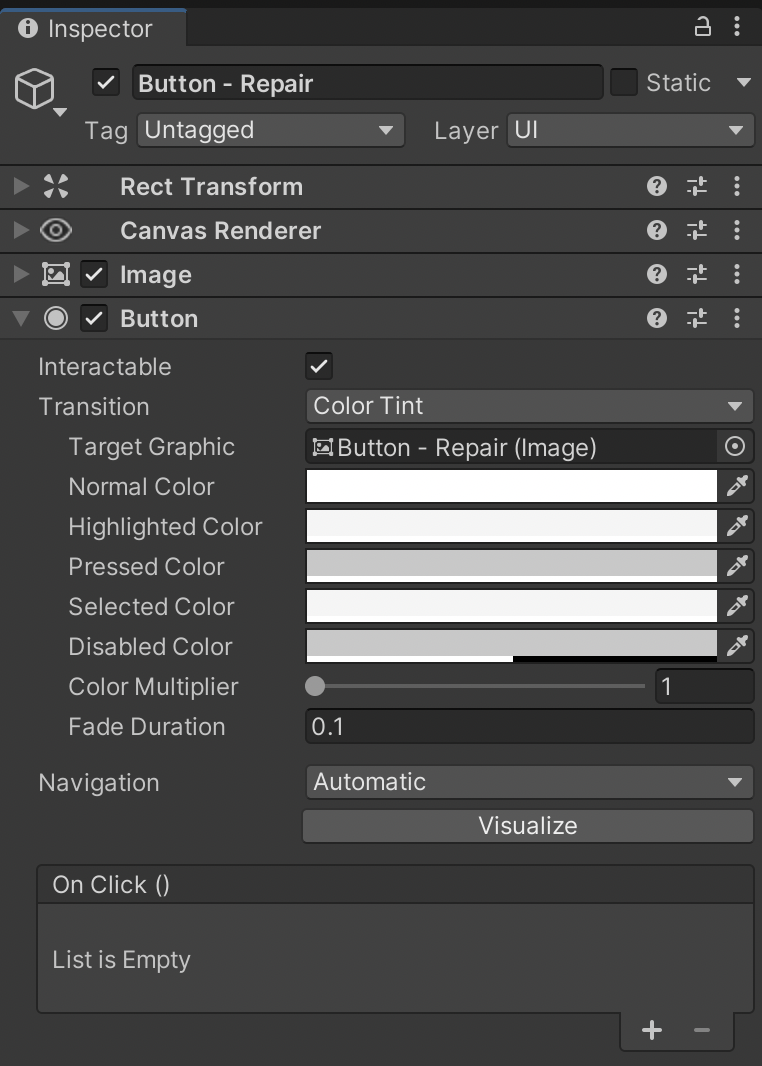Image resolution: width=762 pixels, height=1066 pixels.
Task: Click the Target Graphic object picker icon
Action: coord(735,447)
